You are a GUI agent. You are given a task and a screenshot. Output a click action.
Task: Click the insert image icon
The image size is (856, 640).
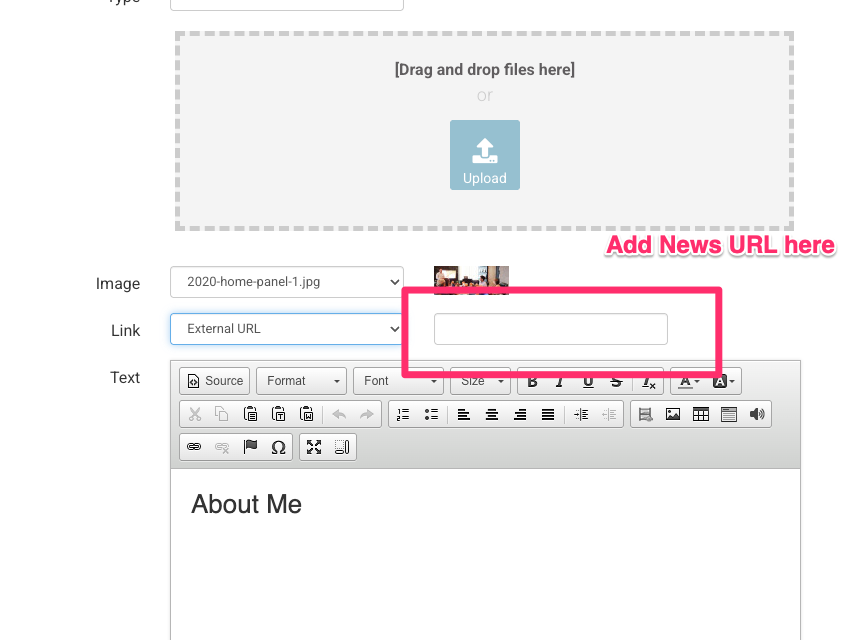coord(673,414)
